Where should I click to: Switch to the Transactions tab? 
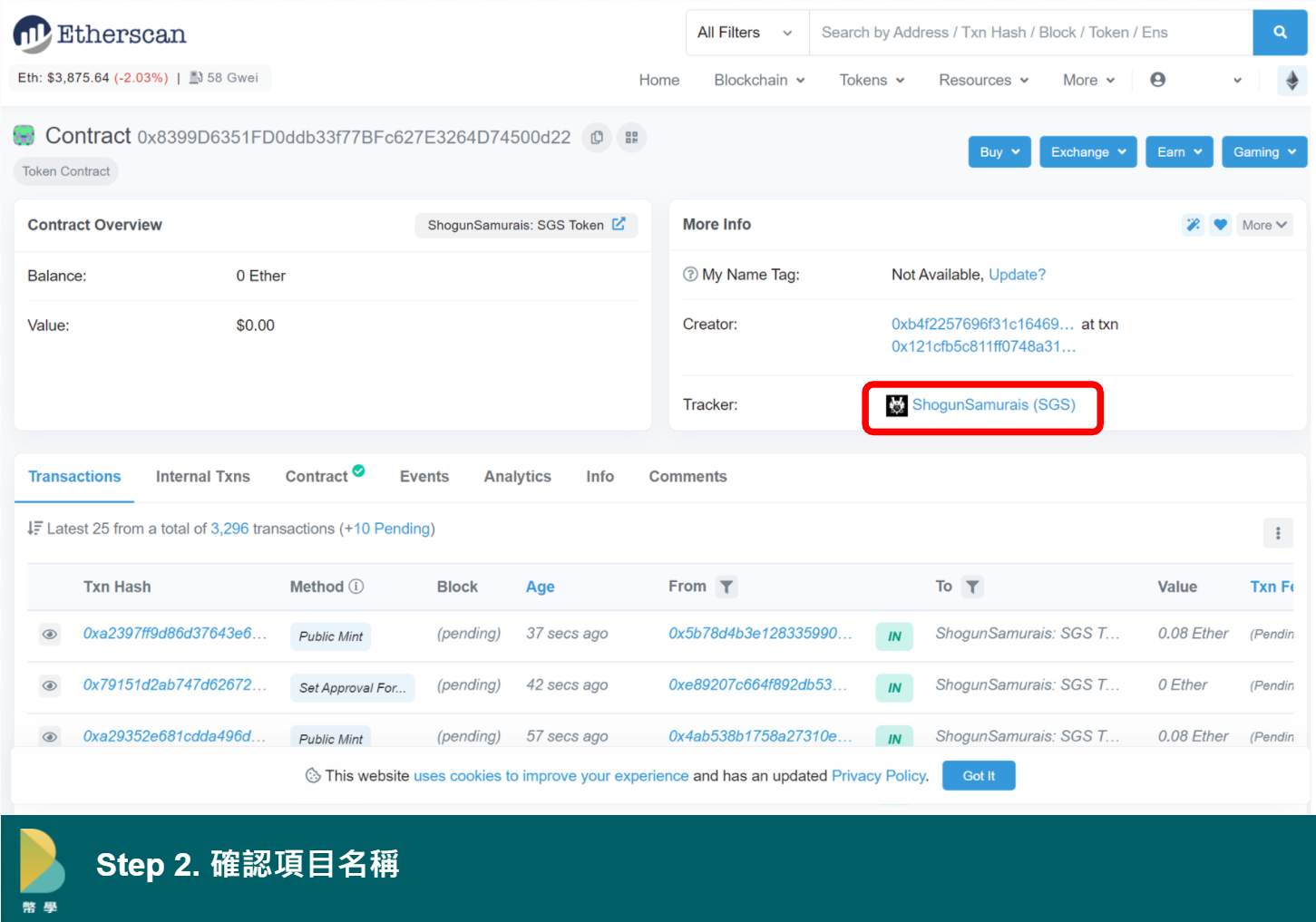click(x=74, y=477)
